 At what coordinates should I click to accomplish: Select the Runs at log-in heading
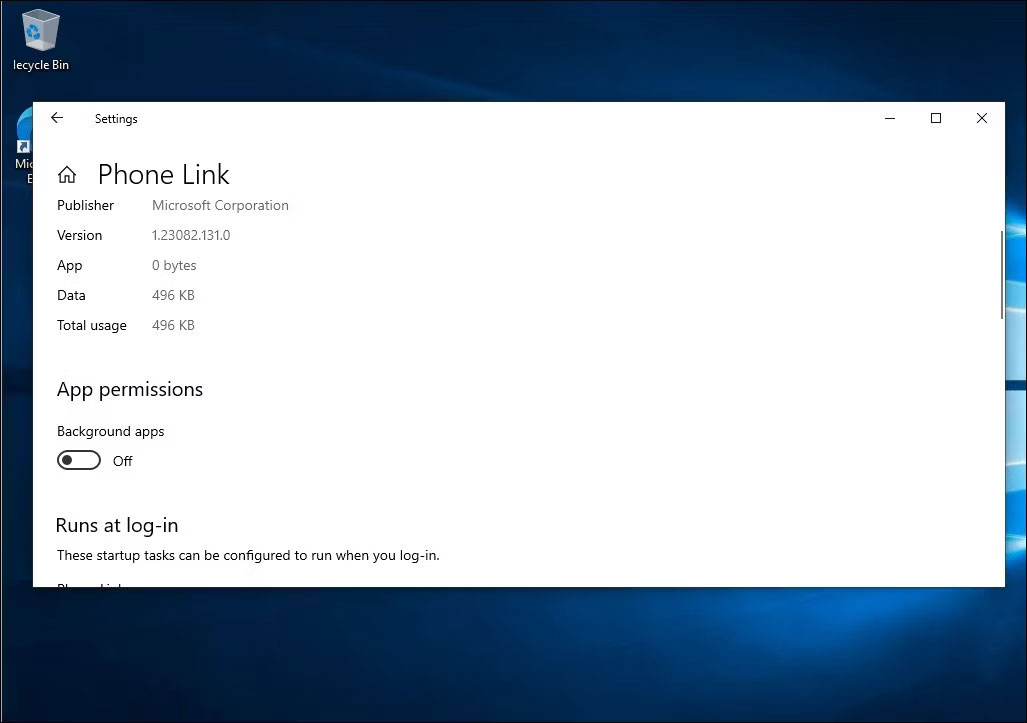116,524
